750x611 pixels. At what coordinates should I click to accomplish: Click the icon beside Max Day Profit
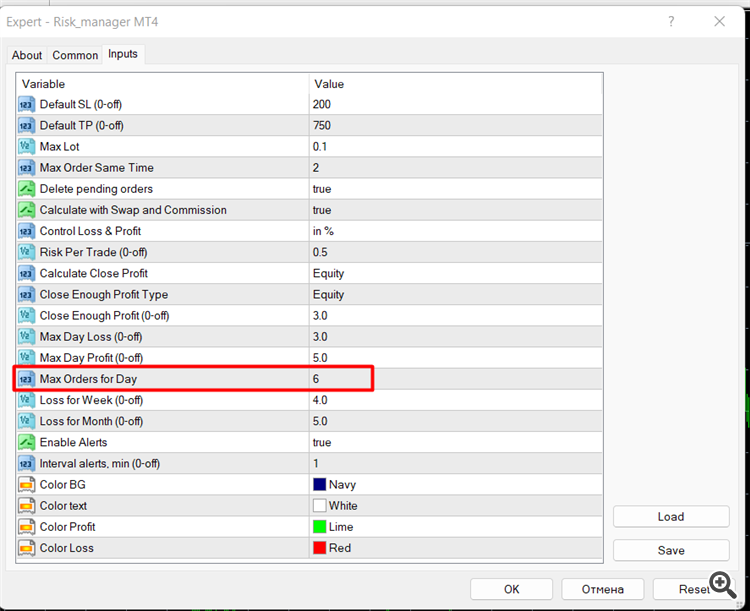[x=26, y=357]
